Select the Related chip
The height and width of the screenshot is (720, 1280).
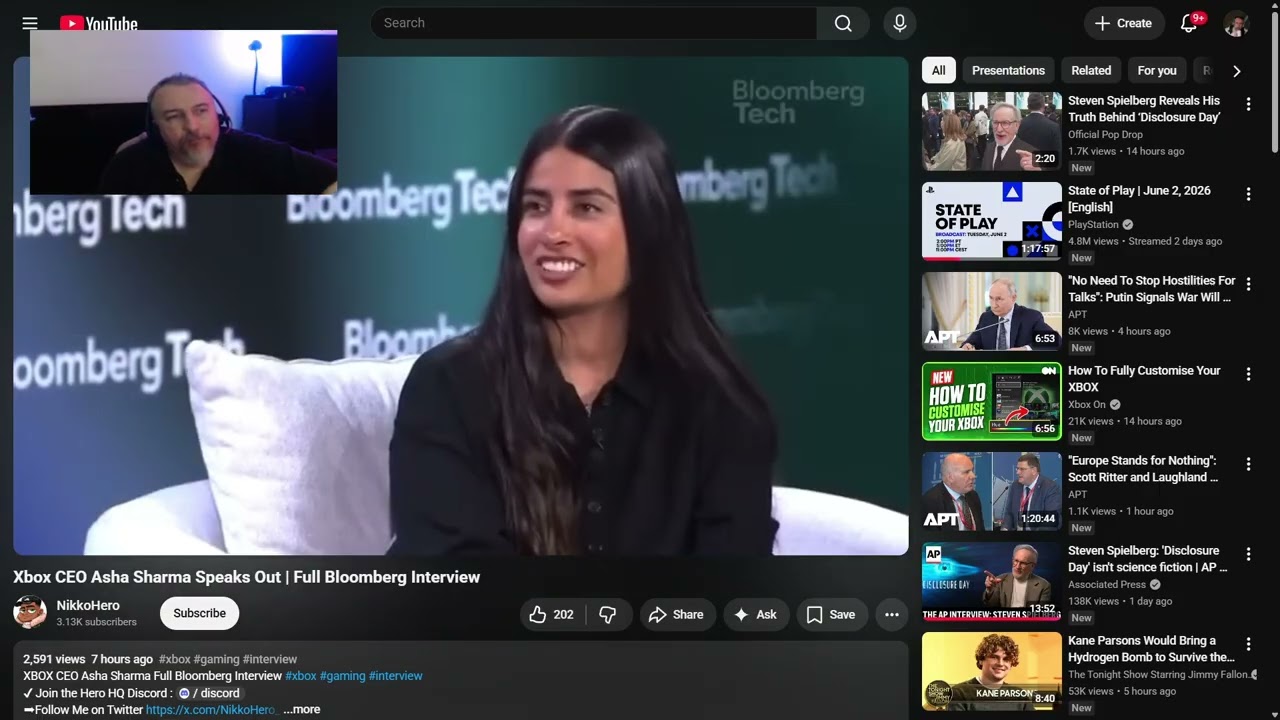[x=1091, y=70]
